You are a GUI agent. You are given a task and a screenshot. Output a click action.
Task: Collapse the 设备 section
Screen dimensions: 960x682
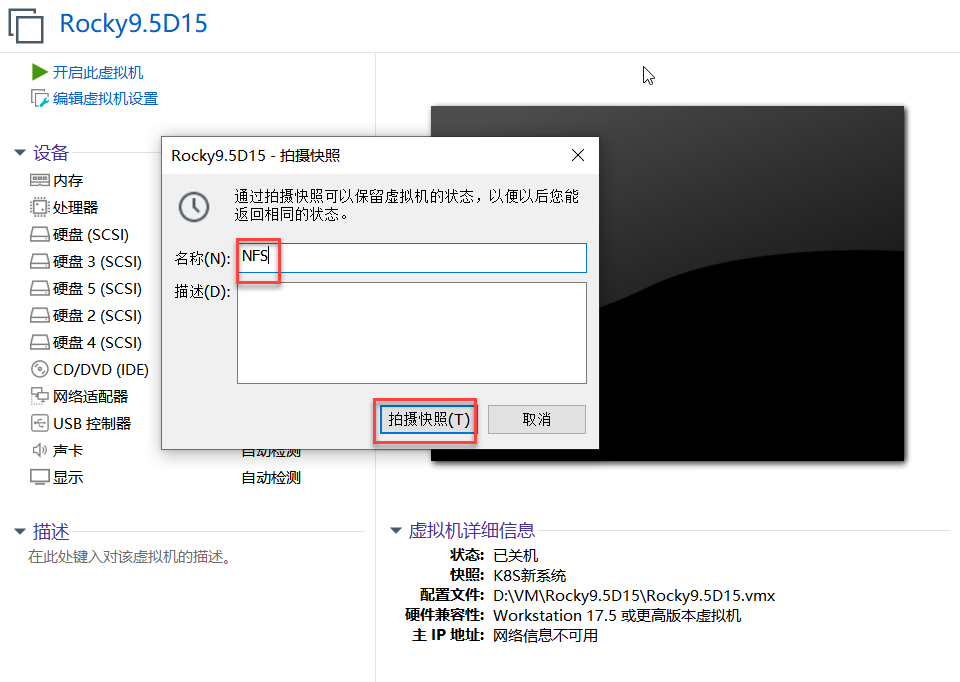coord(19,153)
